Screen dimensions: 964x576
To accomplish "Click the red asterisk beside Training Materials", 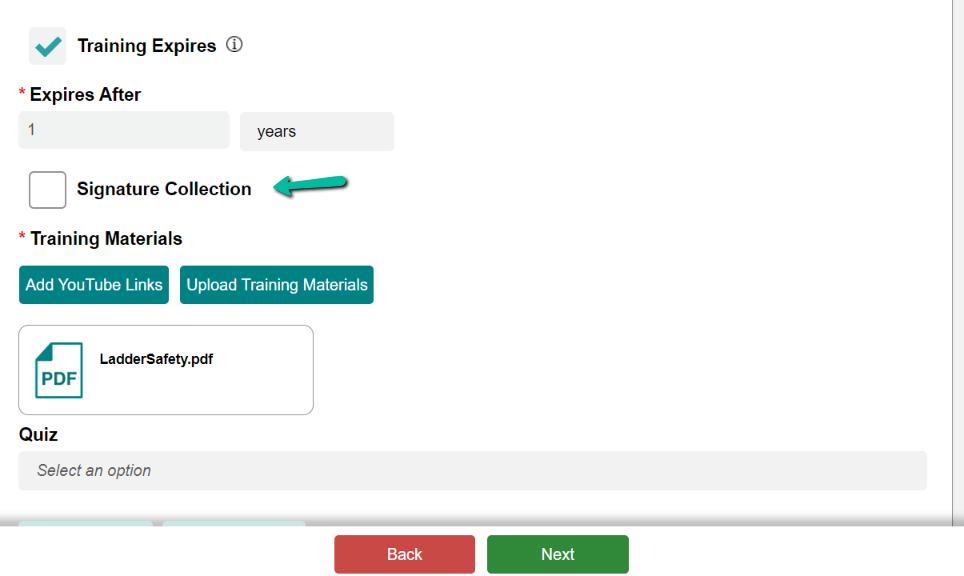I will tap(22, 237).
